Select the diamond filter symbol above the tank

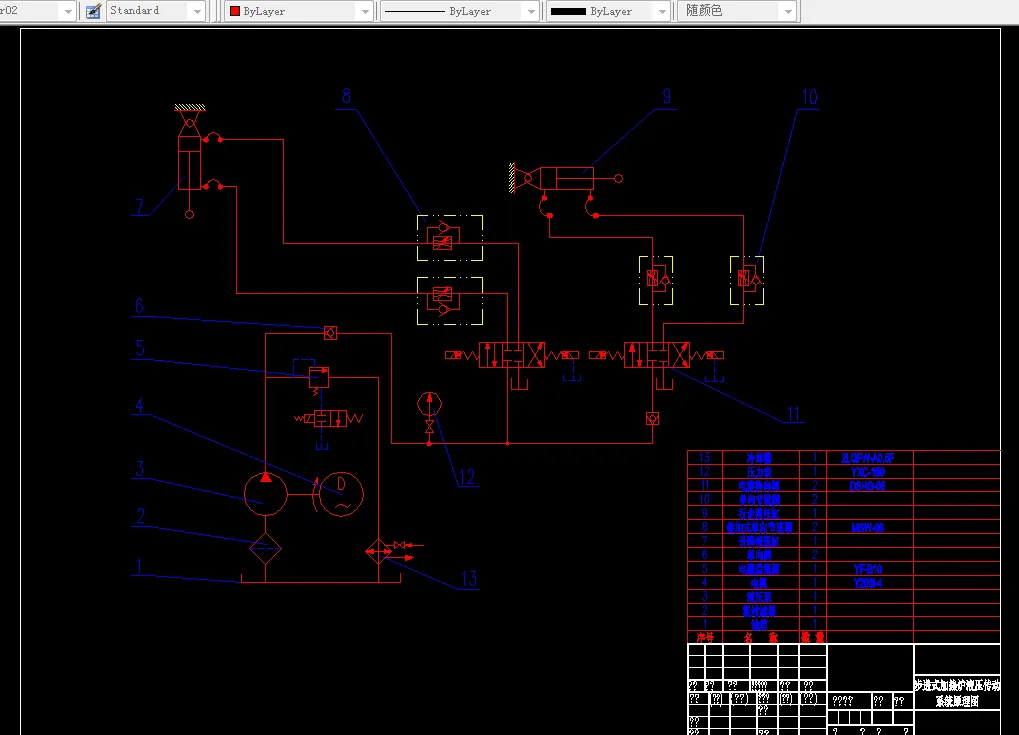click(x=265, y=548)
